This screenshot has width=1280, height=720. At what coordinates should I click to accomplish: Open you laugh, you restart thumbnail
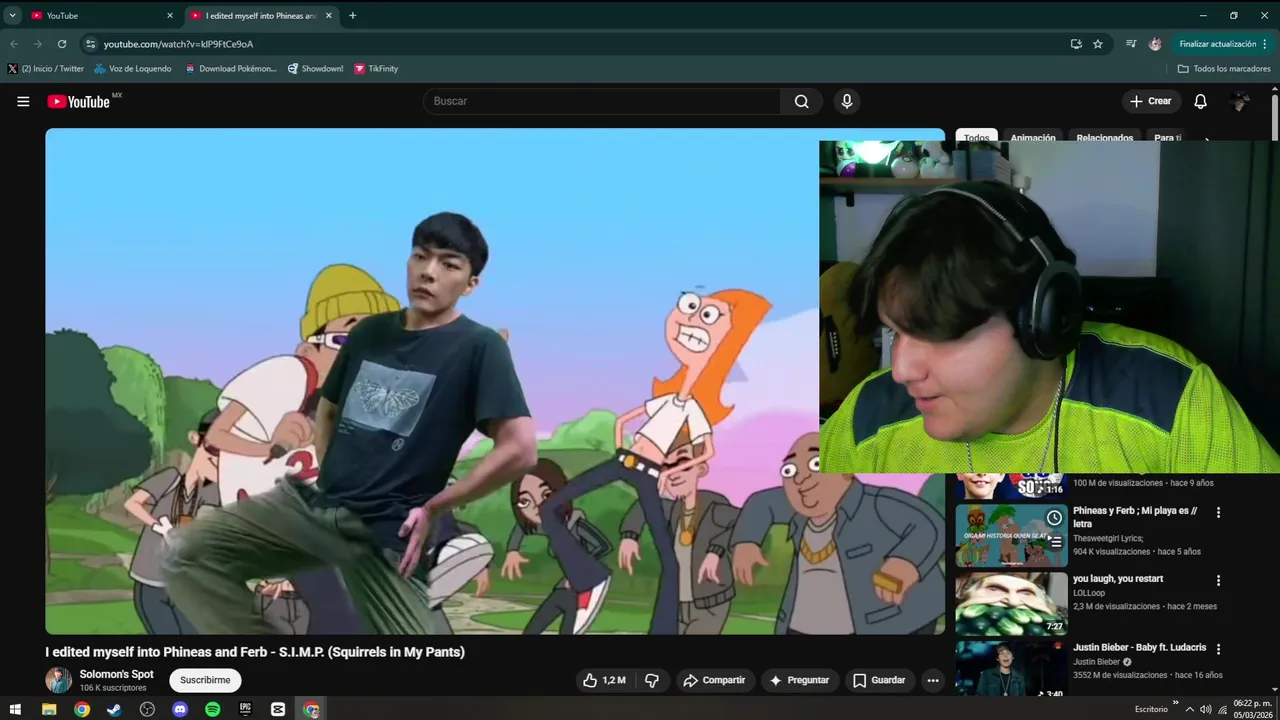[1011, 604]
